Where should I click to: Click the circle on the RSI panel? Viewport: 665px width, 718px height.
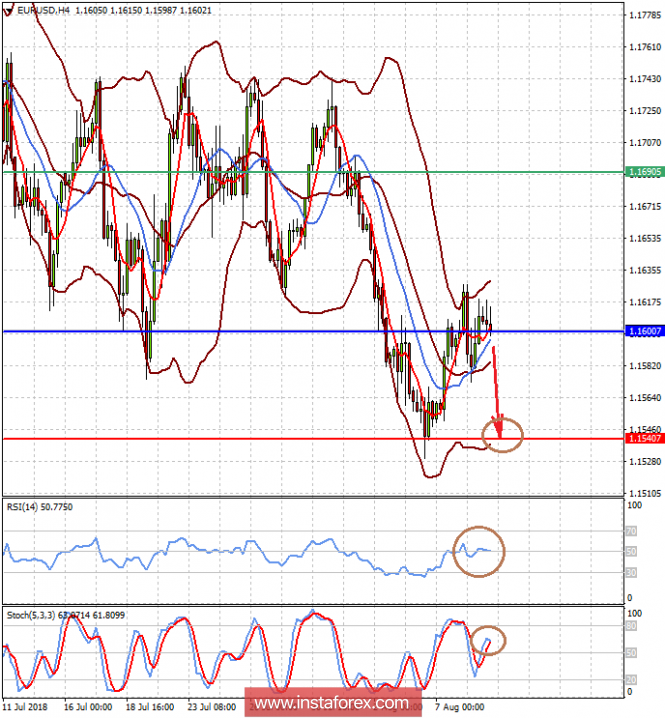[x=479, y=551]
